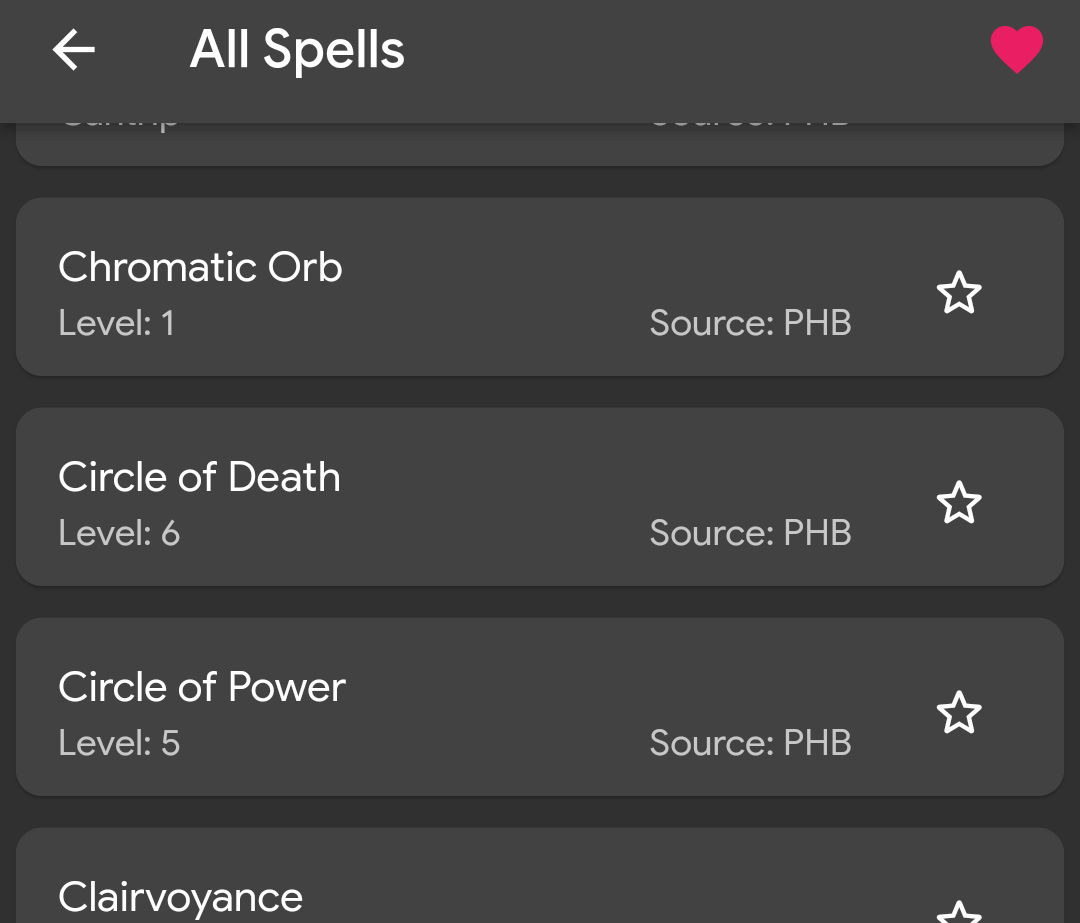Toggle the star for Circle of Death
This screenshot has height=923, width=1080.
(959, 503)
